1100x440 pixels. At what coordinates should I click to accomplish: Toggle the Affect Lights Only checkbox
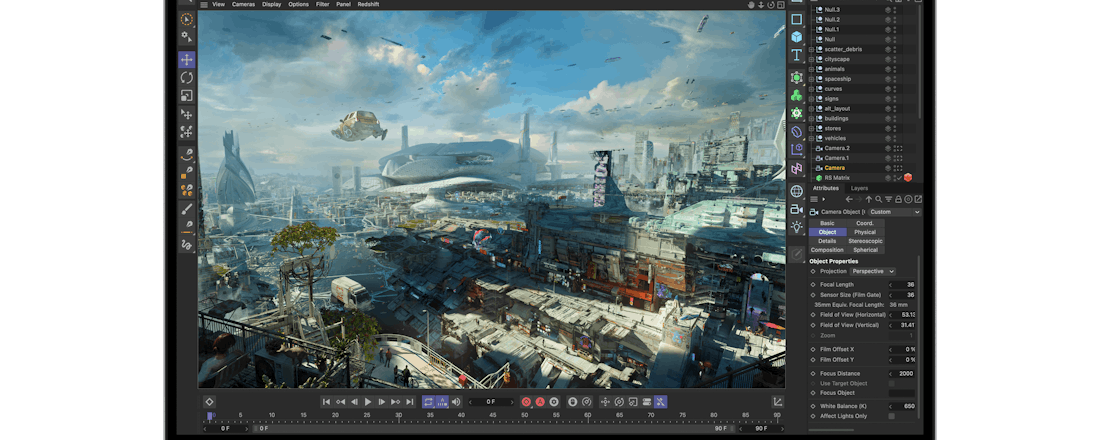892,416
